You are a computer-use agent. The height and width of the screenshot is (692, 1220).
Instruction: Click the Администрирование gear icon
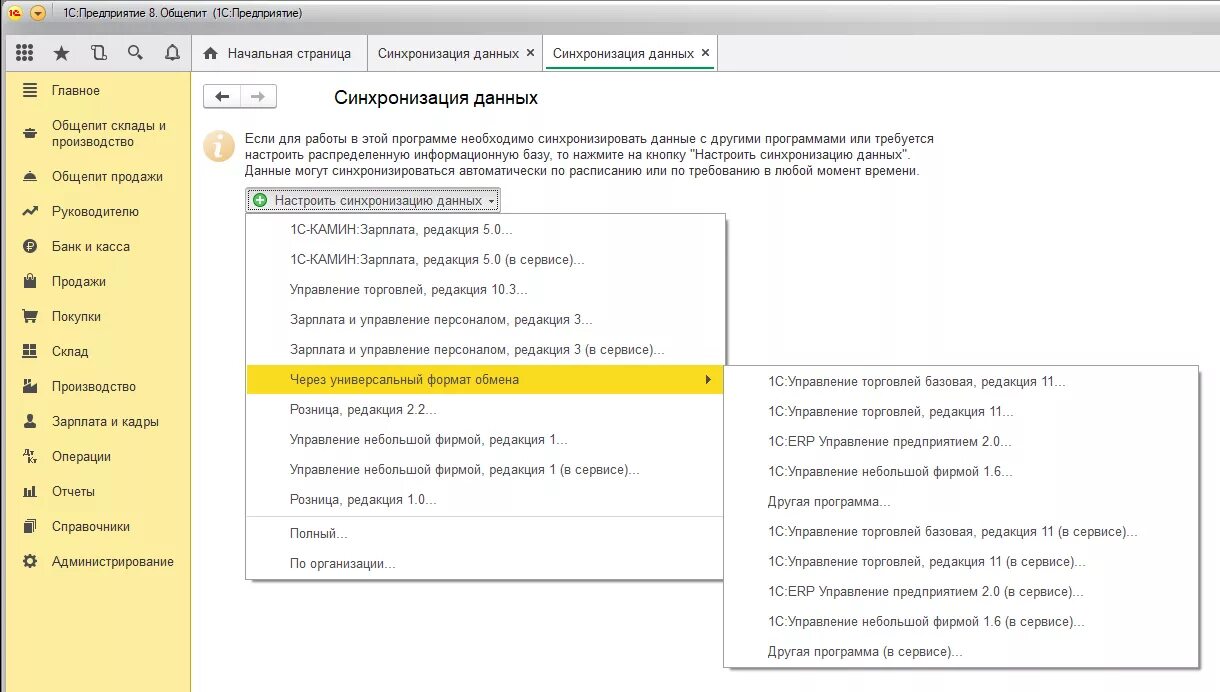click(30, 561)
